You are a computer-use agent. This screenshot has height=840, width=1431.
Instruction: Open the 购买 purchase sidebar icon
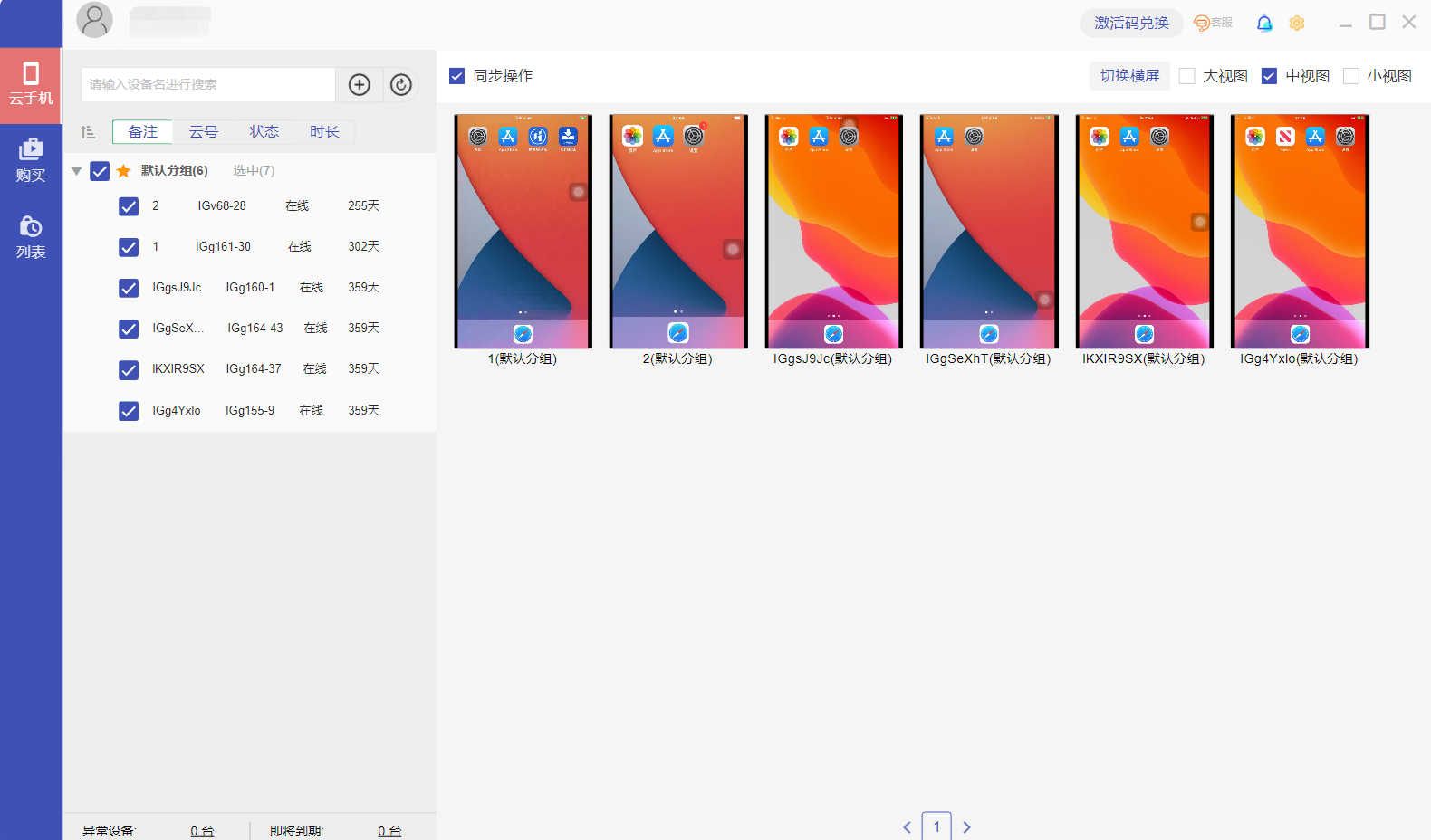pyautogui.click(x=31, y=159)
